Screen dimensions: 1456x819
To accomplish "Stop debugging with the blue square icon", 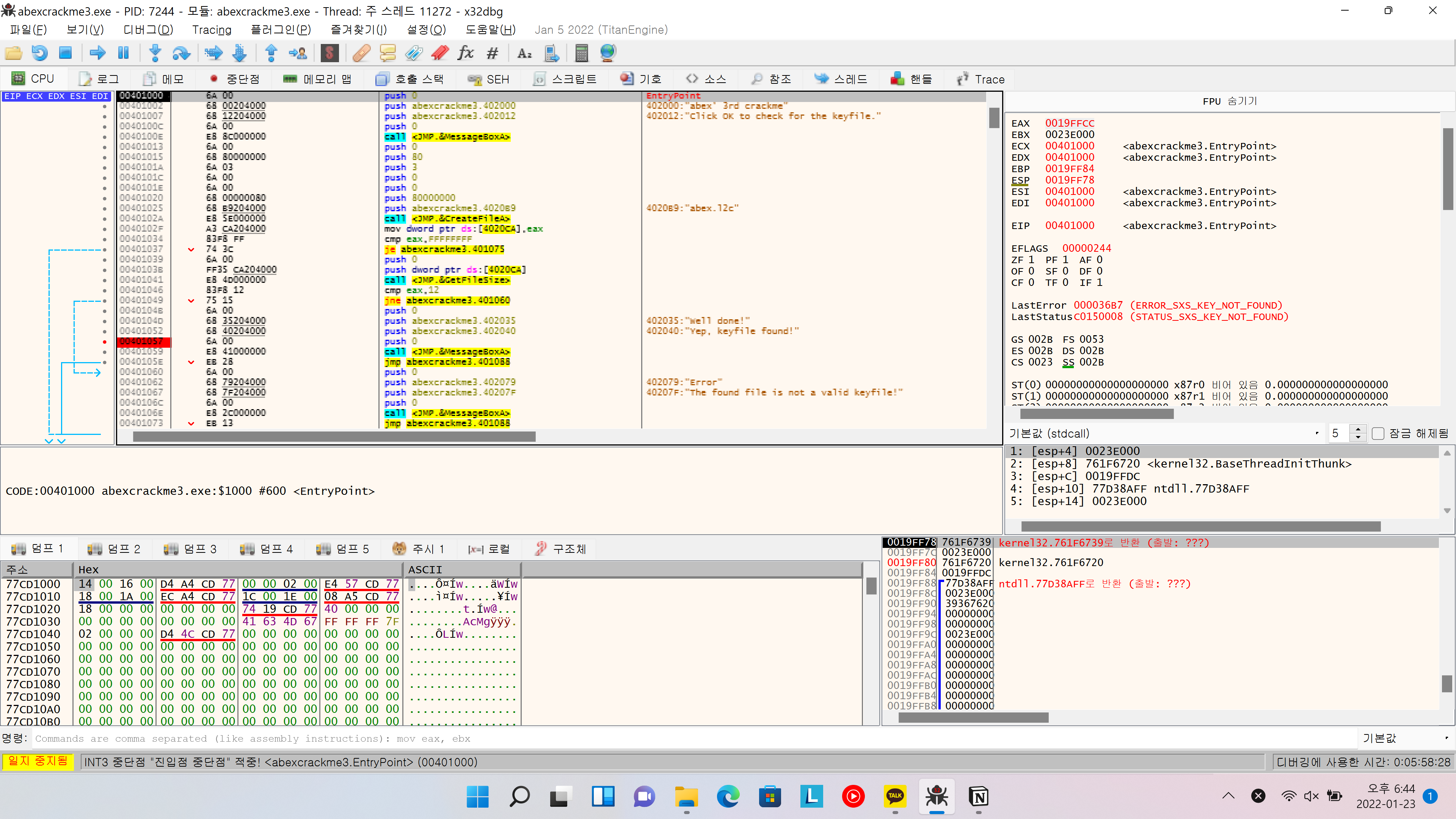I will coord(66,53).
